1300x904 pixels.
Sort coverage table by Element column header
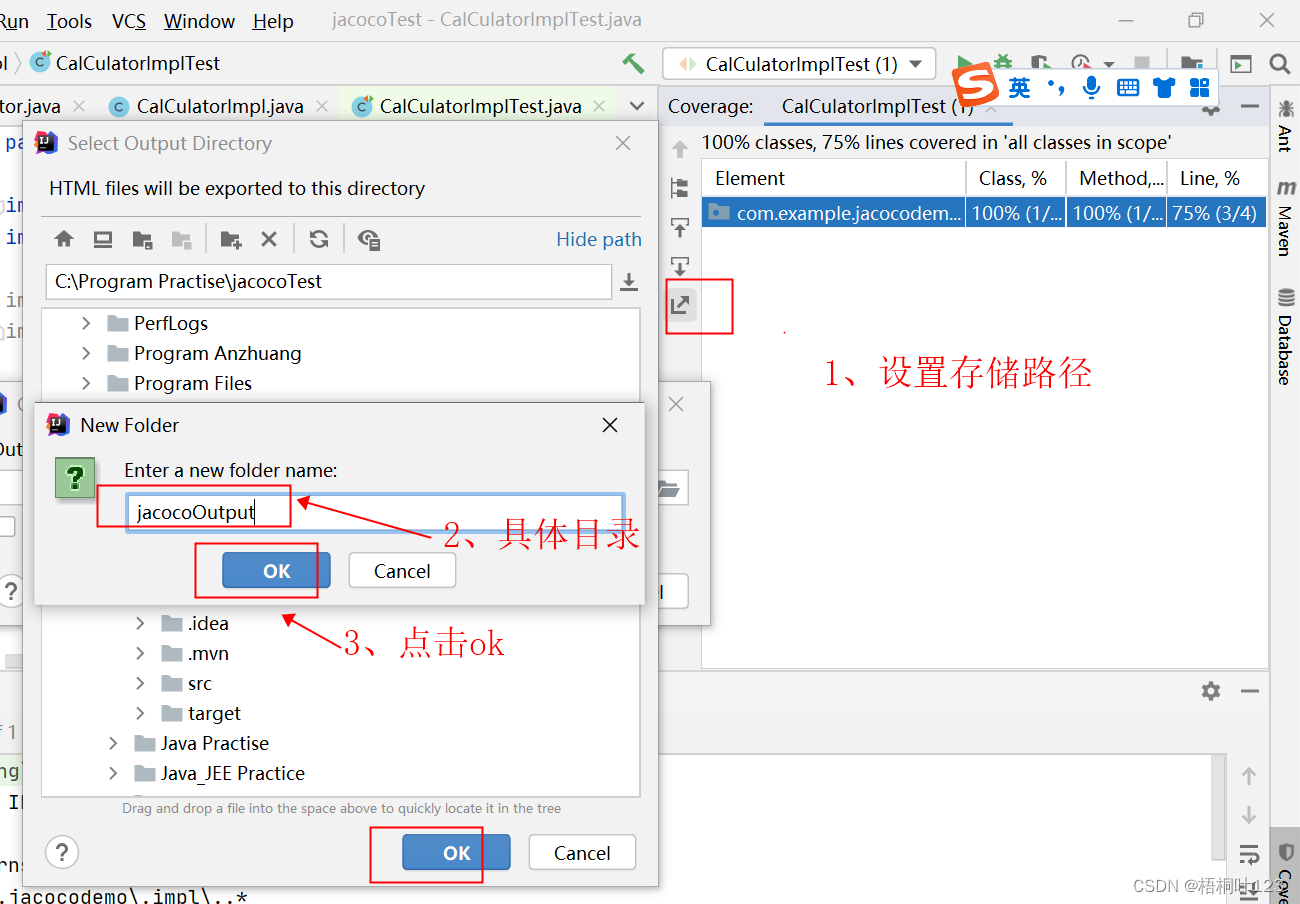833,178
